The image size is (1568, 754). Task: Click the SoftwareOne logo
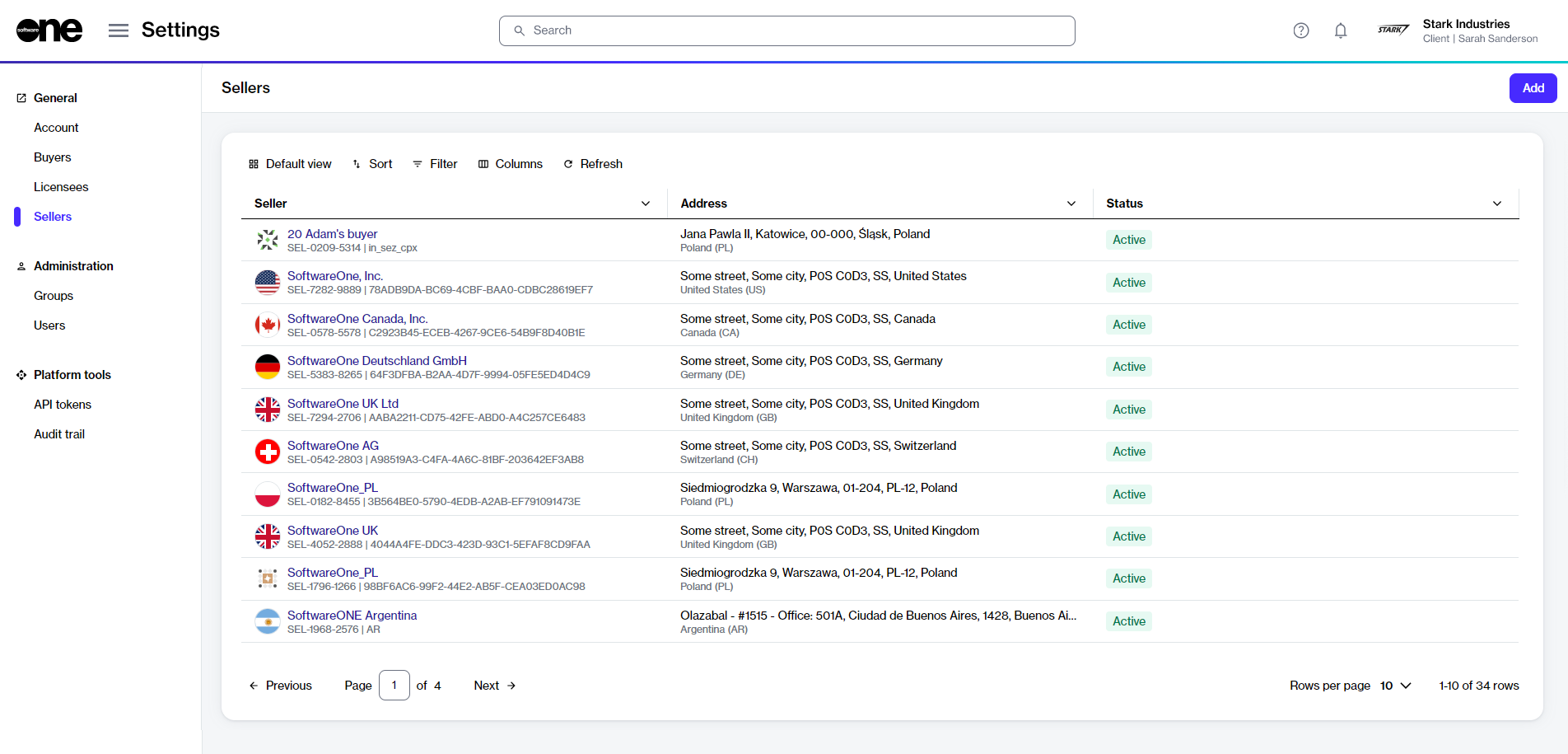tap(49, 30)
